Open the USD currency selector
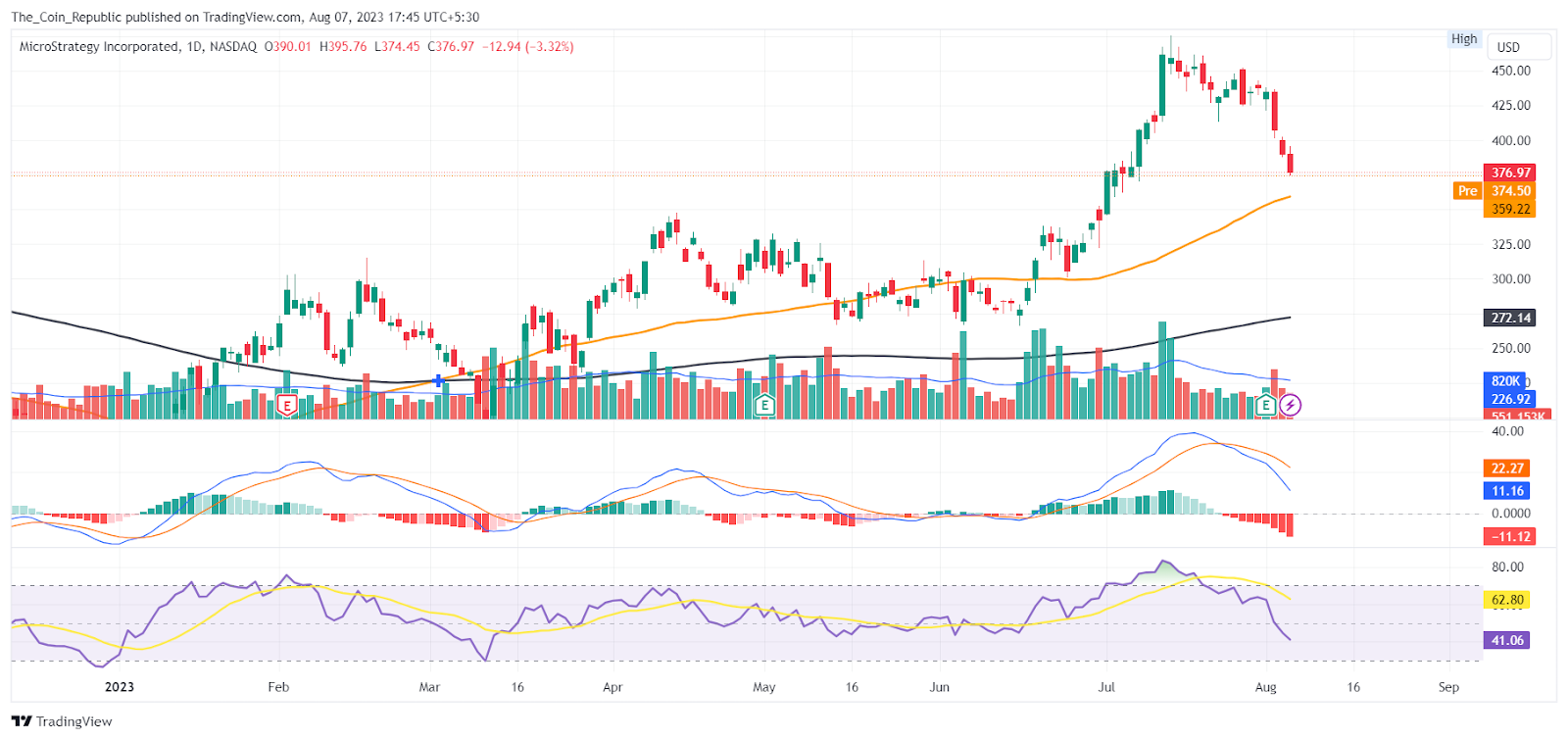1568x740 pixels. [x=1518, y=47]
